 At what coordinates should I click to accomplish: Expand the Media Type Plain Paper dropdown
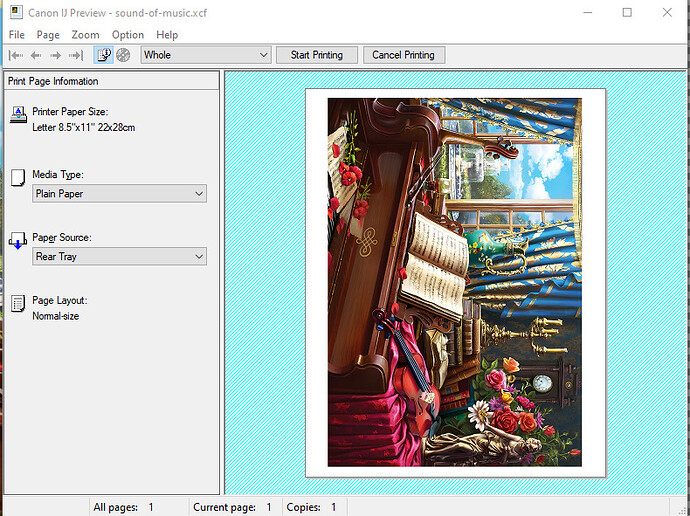pyautogui.click(x=119, y=194)
